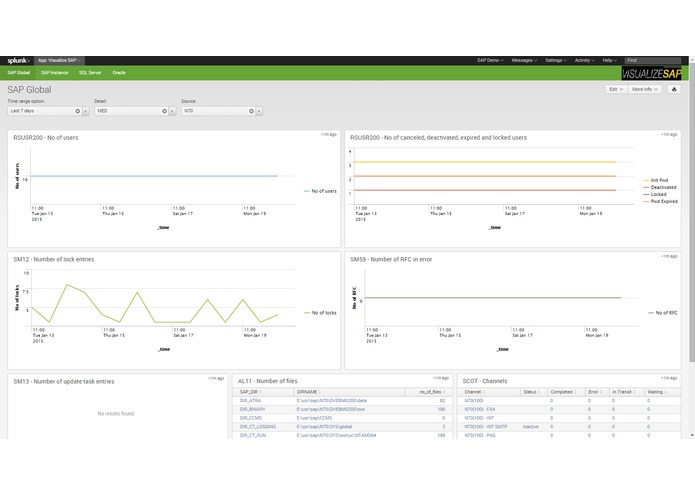
Task: Open the Edit dropdown button
Action: click(616, 89)
